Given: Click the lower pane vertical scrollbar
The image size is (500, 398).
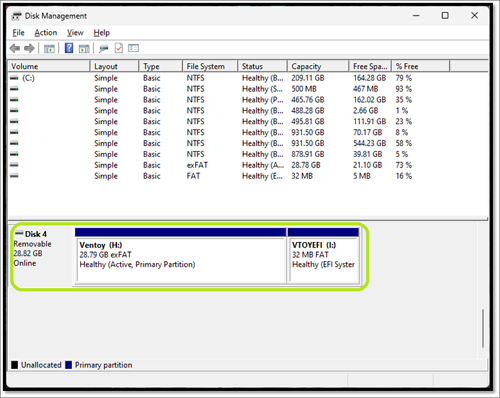Looking at the screenshot, I should coord(483,328).
